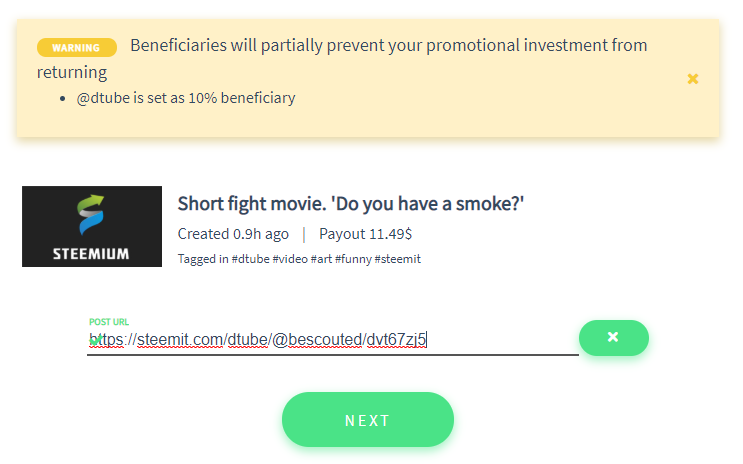Focus the Post URL input field

pos(333,339)
